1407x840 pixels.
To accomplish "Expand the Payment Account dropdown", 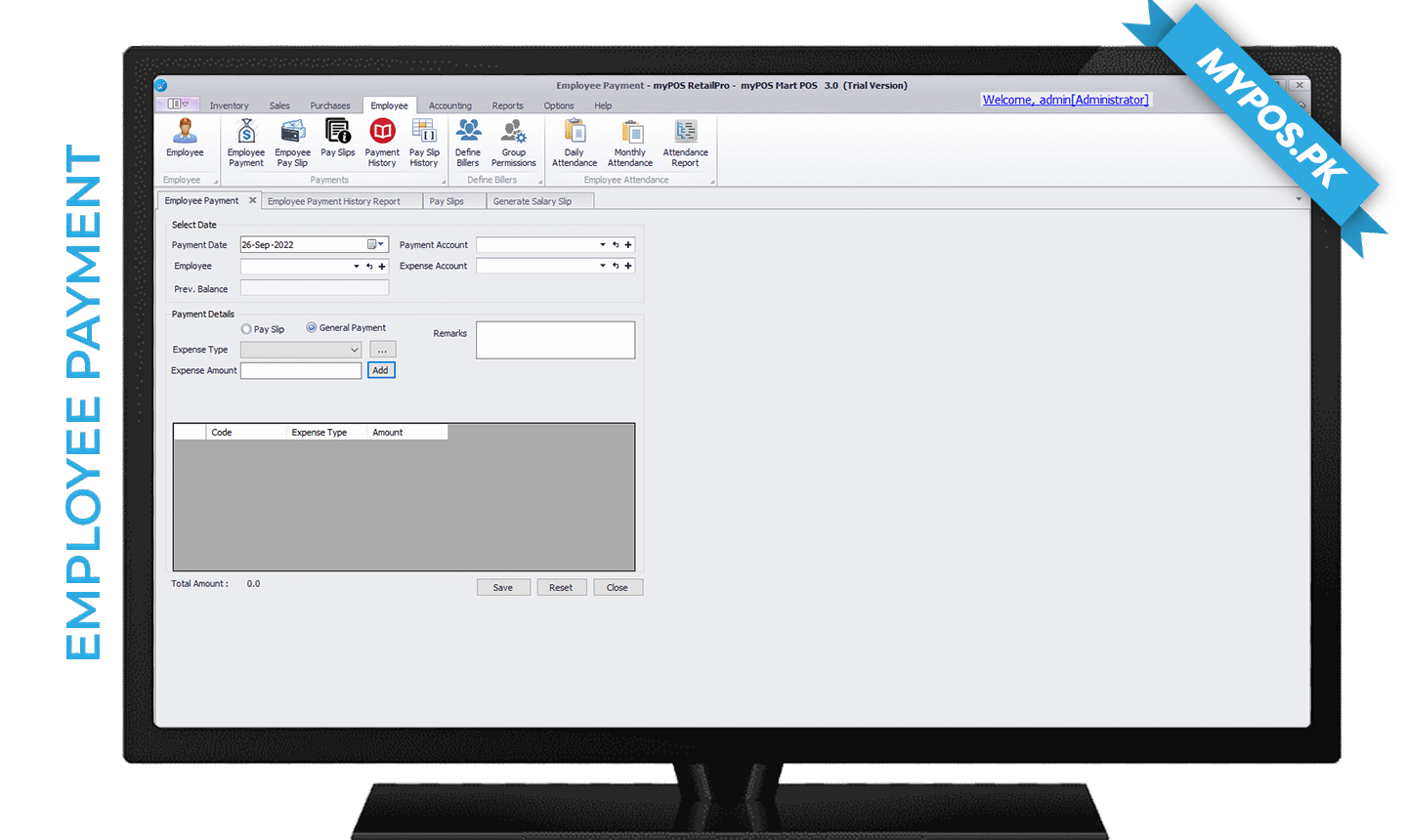I will click(602, 245).
